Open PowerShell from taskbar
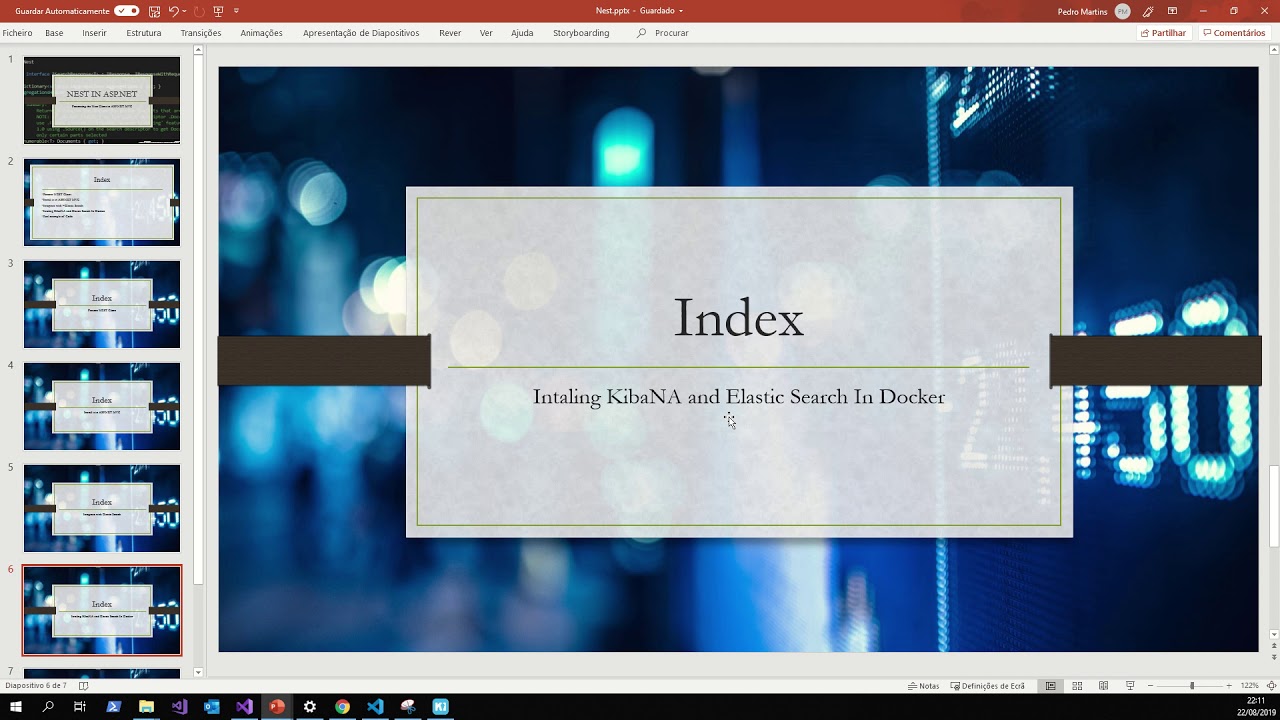This screenshot has width=1280, height=720. pos(113,707)
